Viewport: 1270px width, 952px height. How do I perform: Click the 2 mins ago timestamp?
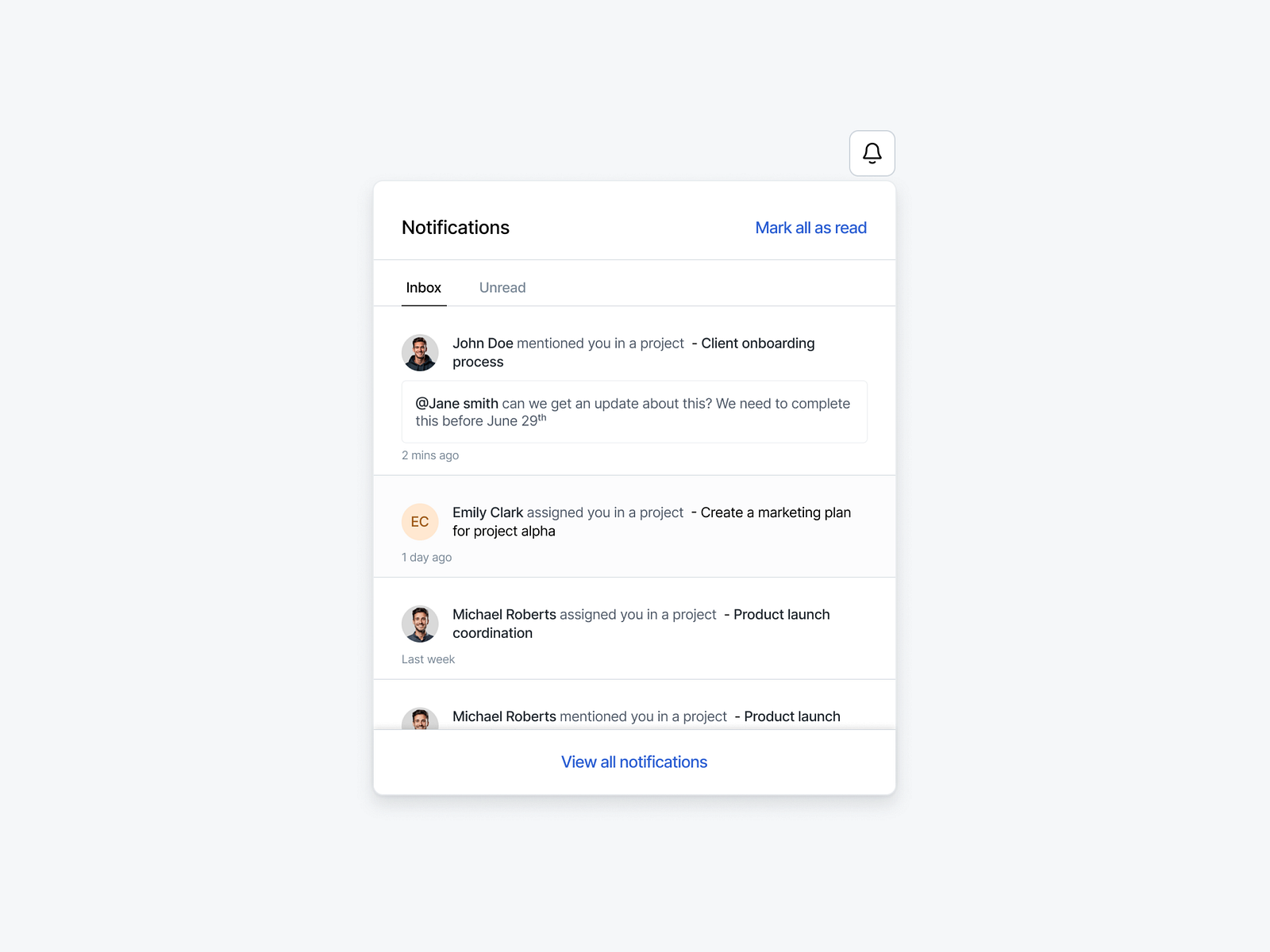coord(429,455)
